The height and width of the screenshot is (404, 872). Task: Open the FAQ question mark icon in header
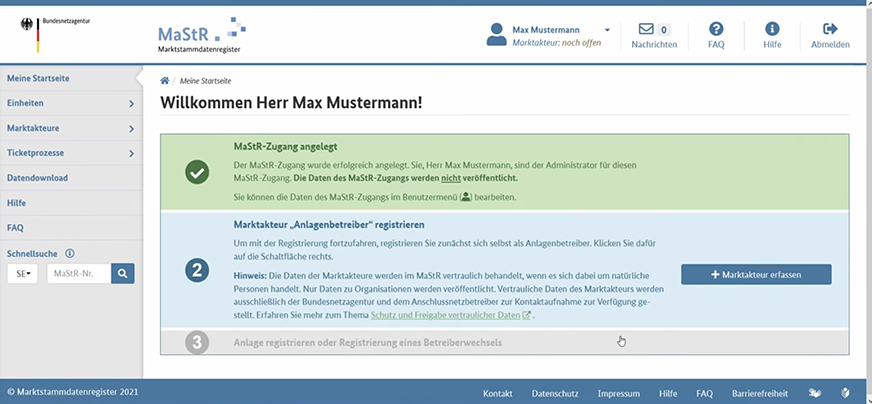pyautogui.click(x=716, y=29)
